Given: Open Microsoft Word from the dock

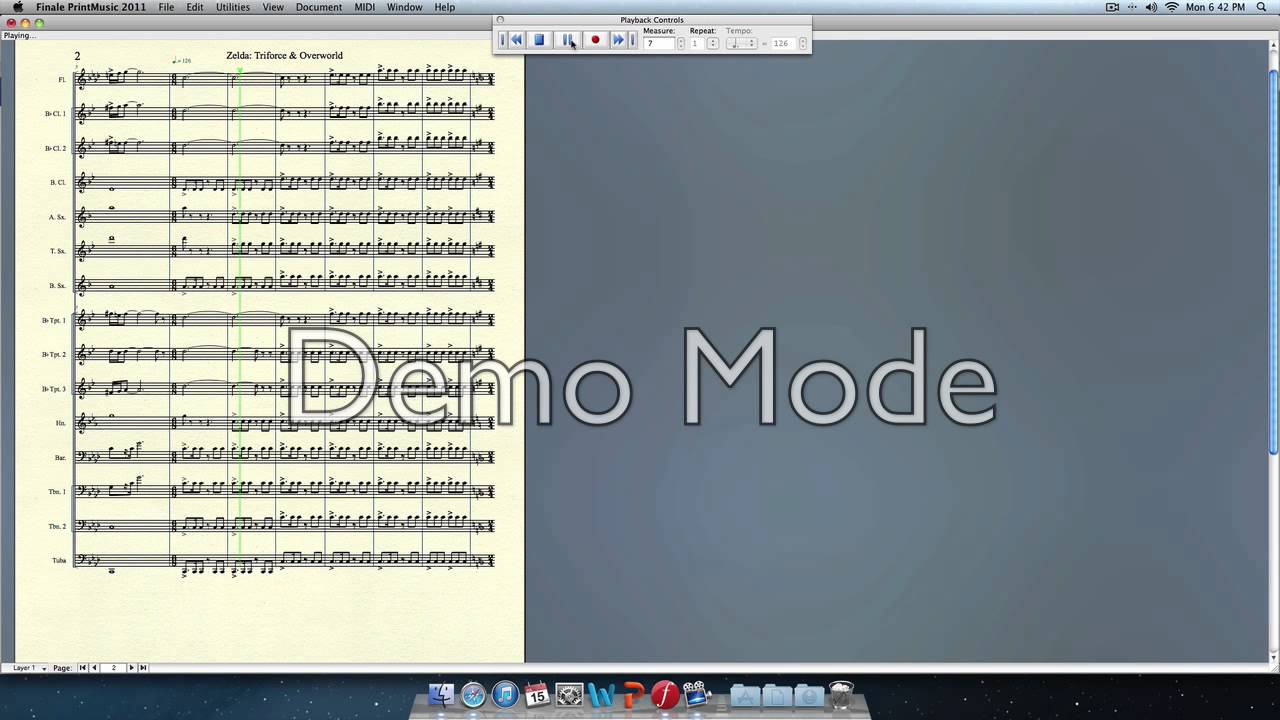Looking at the screenshot, I should [601, 694].
